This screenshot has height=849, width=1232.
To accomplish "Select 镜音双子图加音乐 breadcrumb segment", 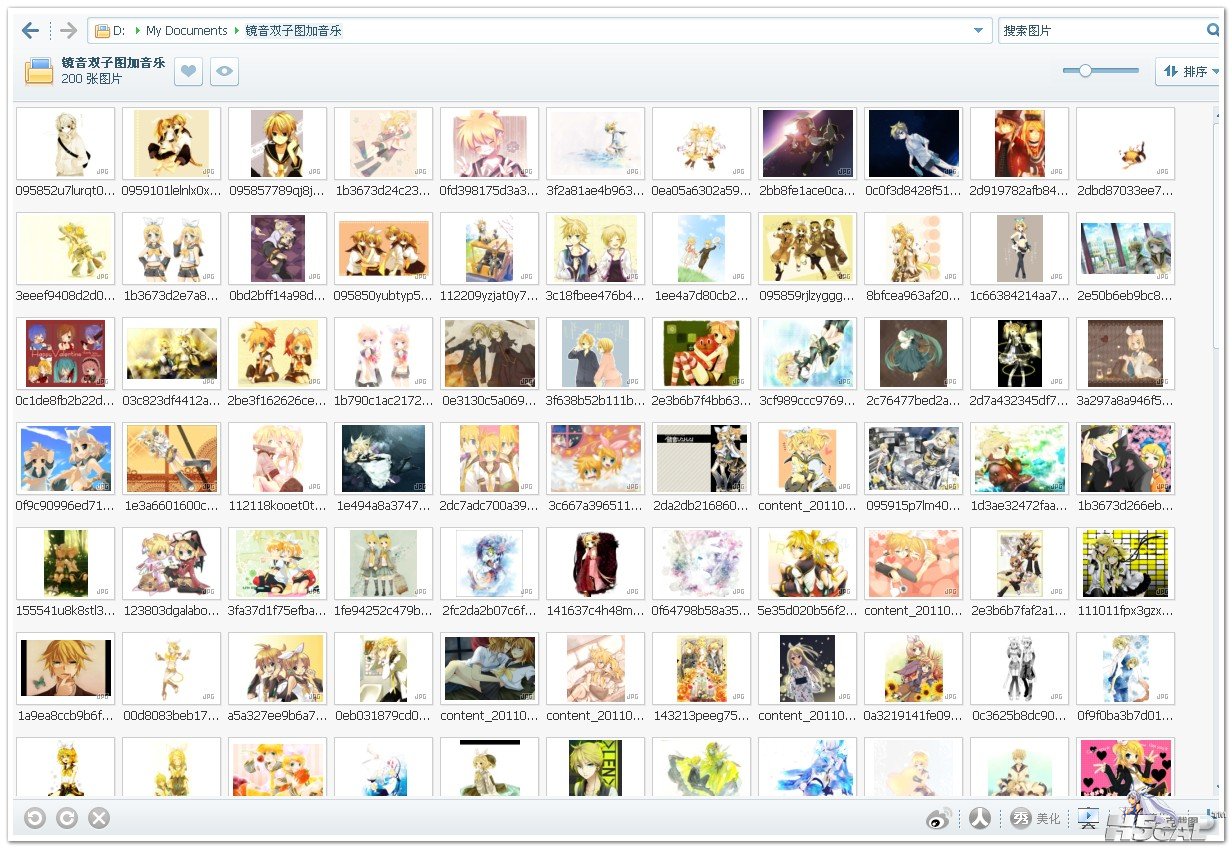I will point(293,31).
